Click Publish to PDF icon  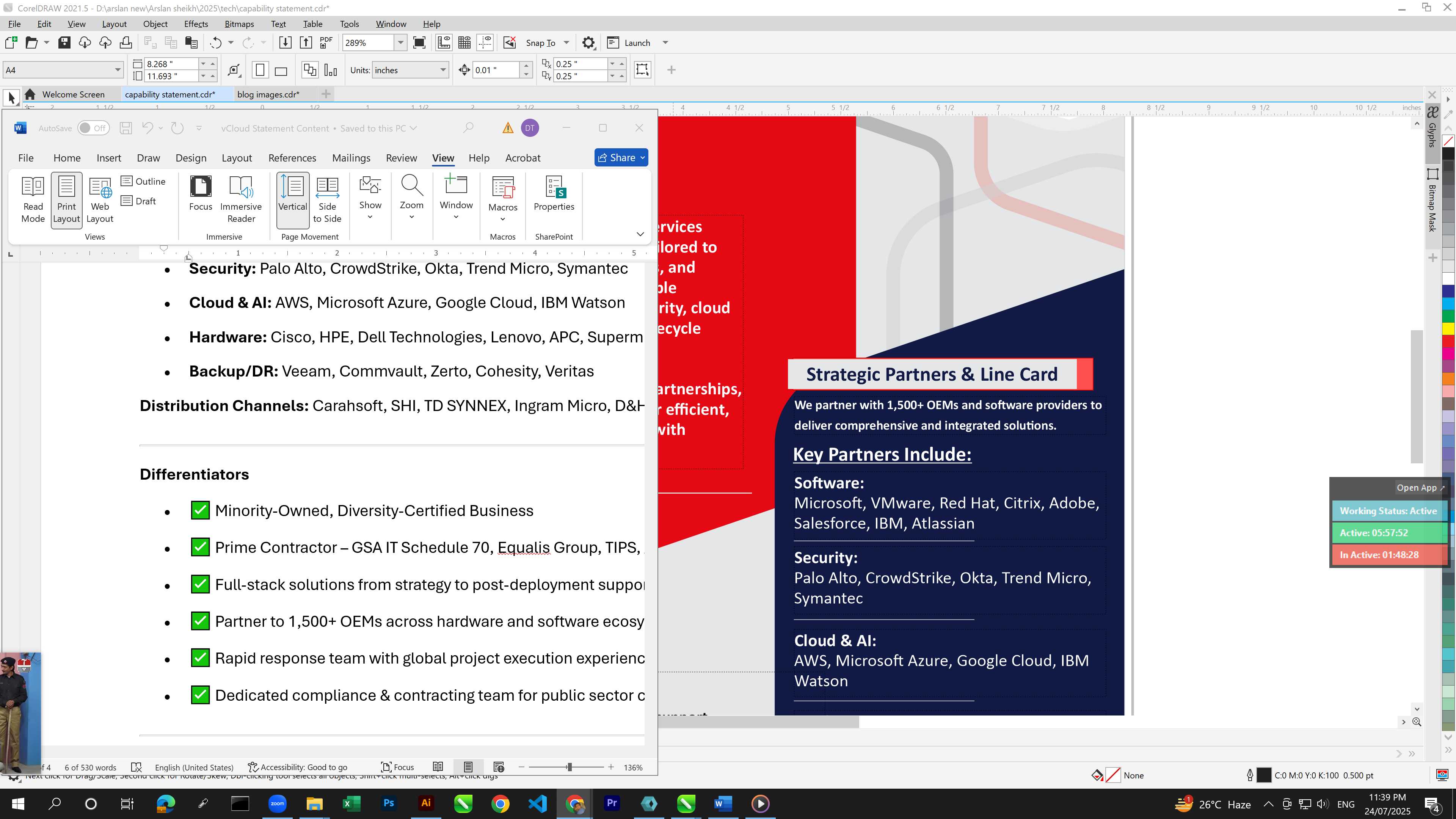pyautogui.click(x=326, y=42)
